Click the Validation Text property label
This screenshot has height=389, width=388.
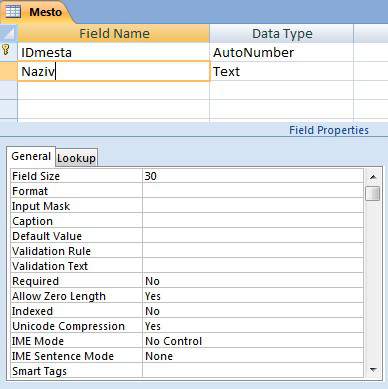click(x=50, y=266)
